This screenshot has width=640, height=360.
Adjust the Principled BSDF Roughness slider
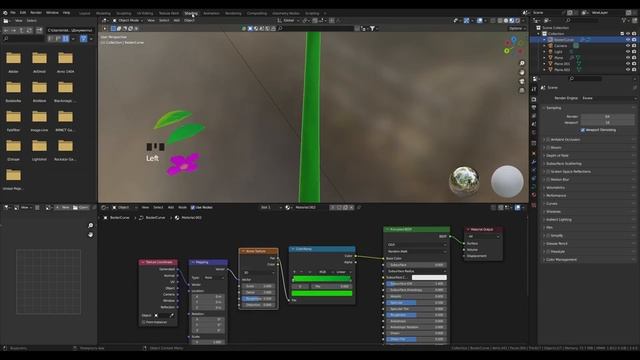click(416, 315)
